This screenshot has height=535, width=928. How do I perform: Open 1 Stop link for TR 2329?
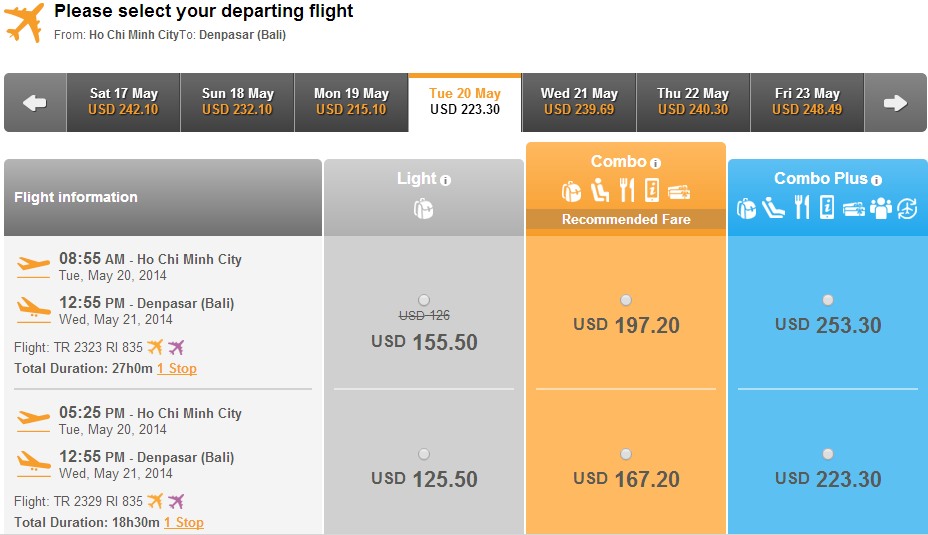[x=183, y=522]
